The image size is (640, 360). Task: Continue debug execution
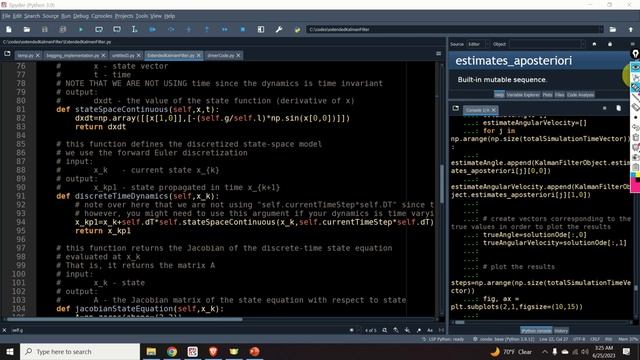(x=224, y=29)
